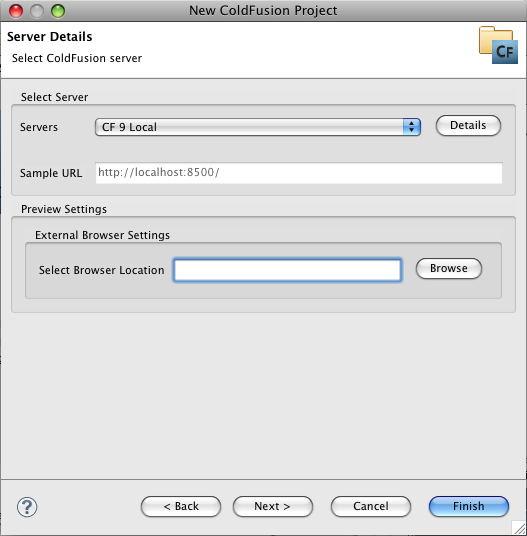Image resolution: width=527 pixels, height=536 pixels.
Task: Click the Preview Settings group label
Action: (64, 209)
